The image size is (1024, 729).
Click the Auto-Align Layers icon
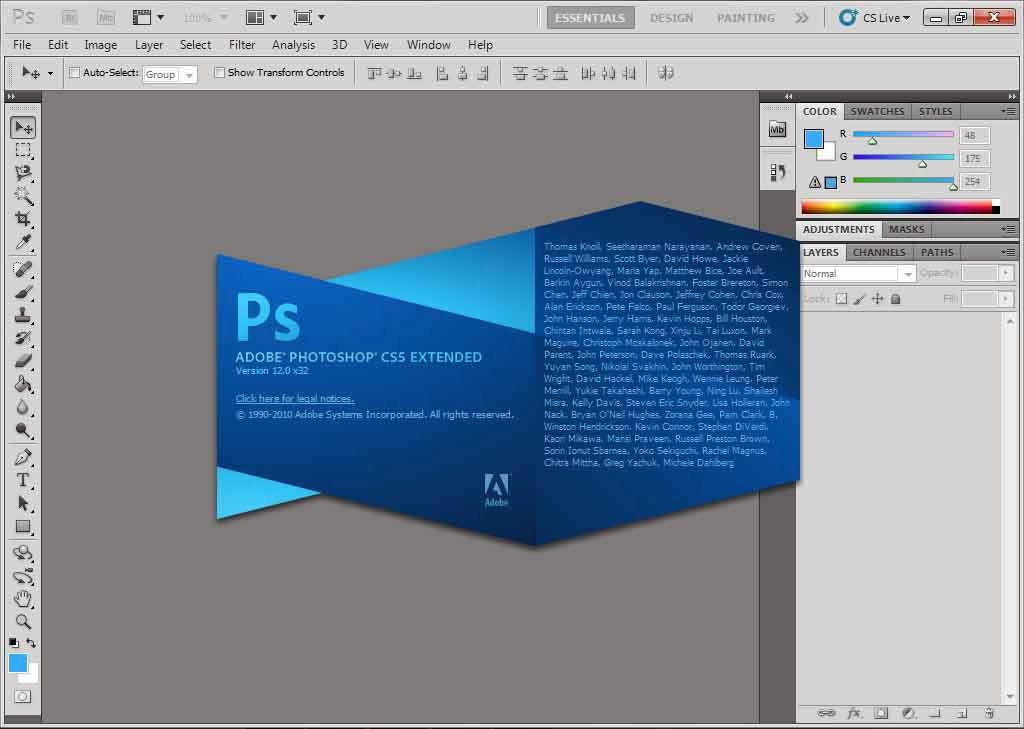[x=666, y=73]
